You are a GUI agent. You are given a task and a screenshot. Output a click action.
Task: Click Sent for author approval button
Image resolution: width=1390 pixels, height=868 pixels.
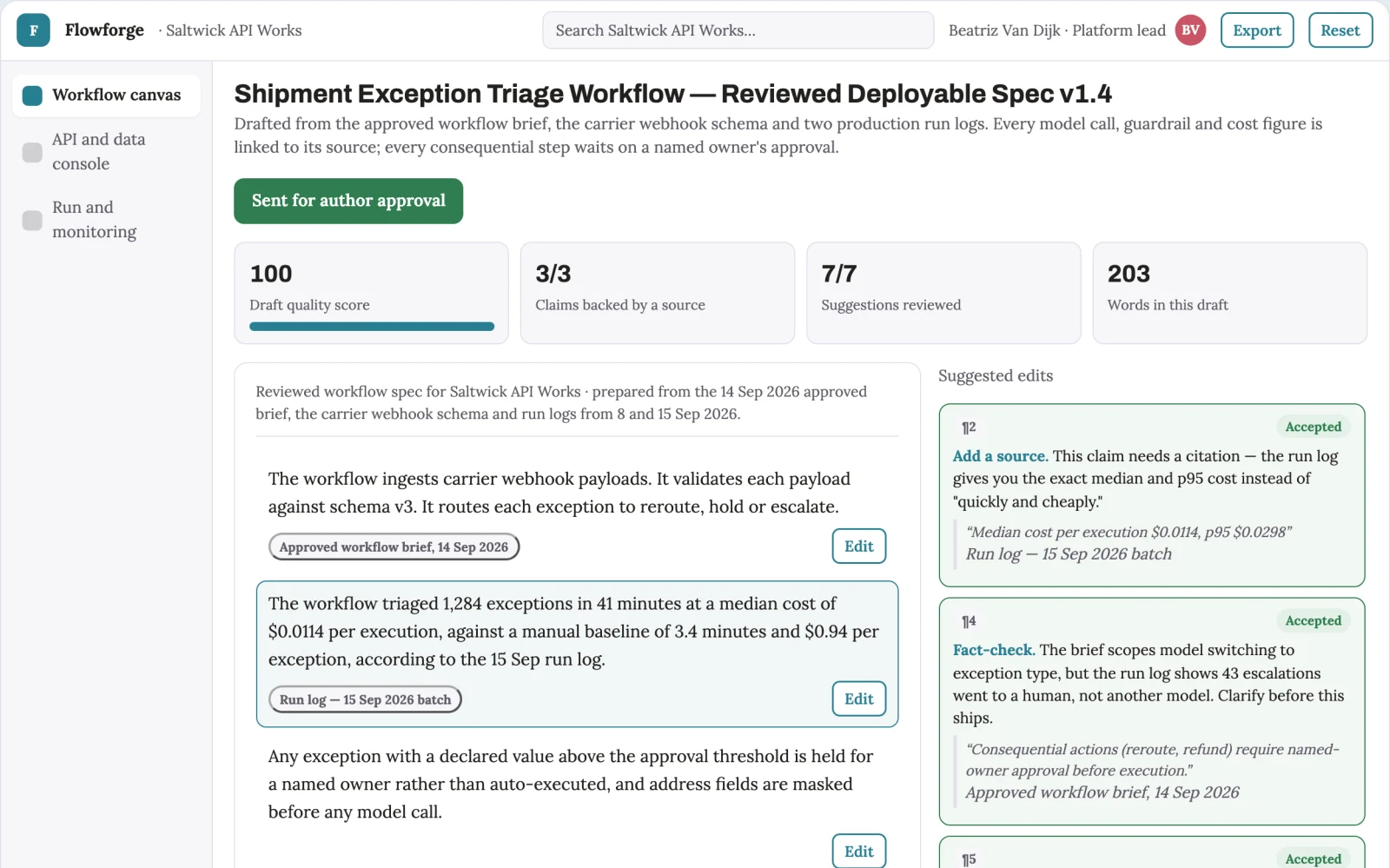point(348,201)
